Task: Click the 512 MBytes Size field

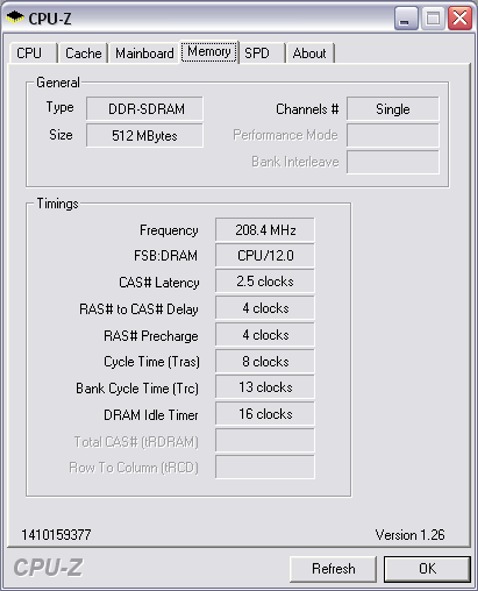Action: pyautogui.click(x=145, y=136)
